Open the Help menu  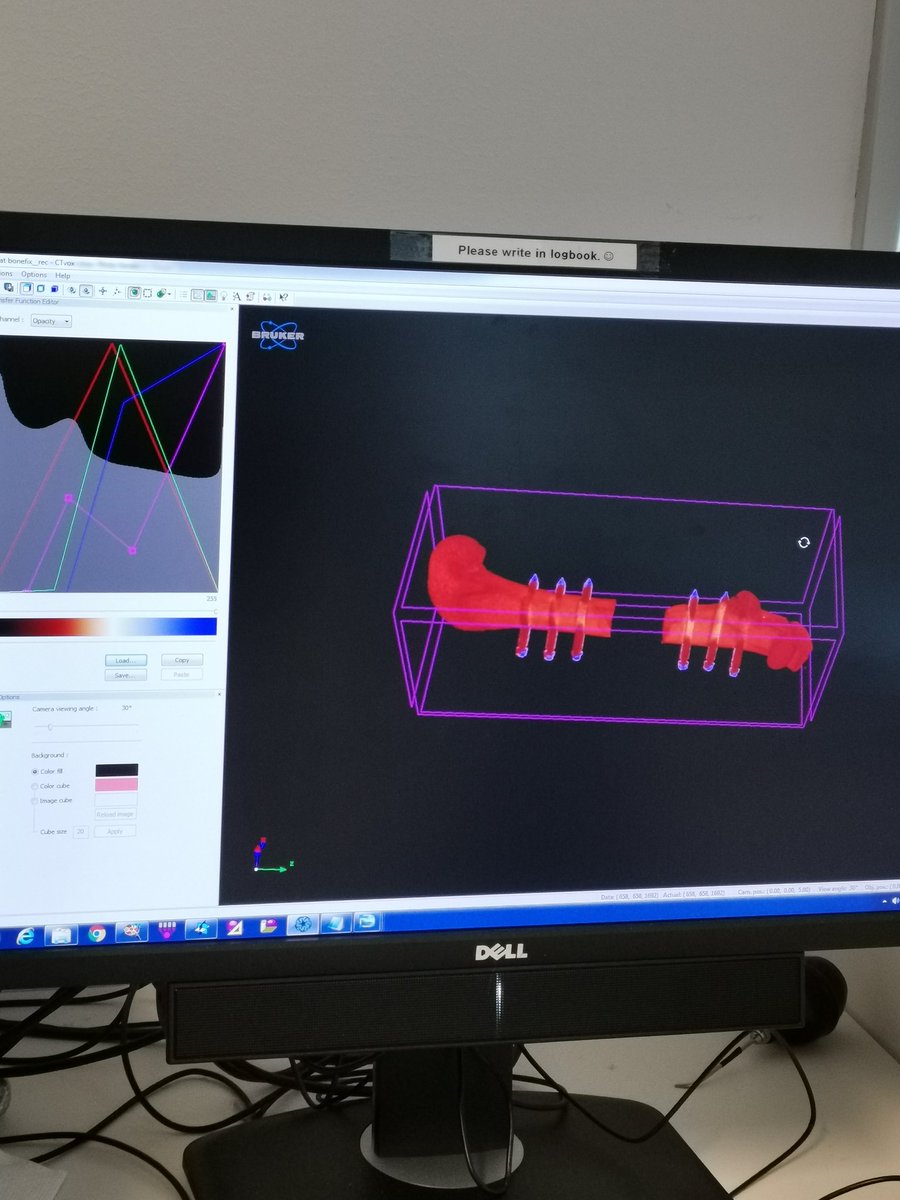click(x=62, y=276)
